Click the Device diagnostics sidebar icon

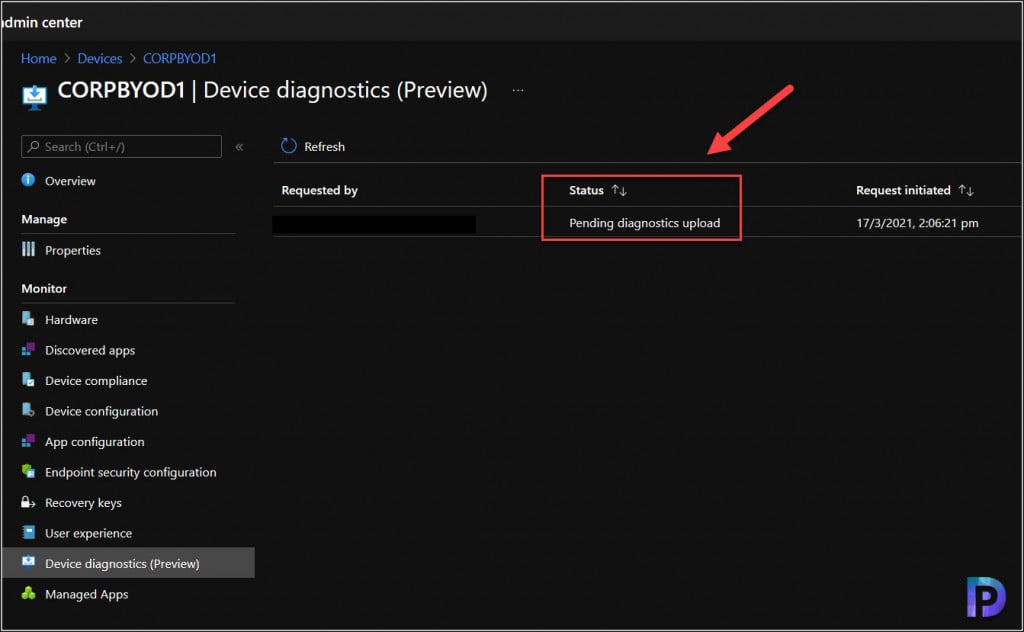[28, 562]
